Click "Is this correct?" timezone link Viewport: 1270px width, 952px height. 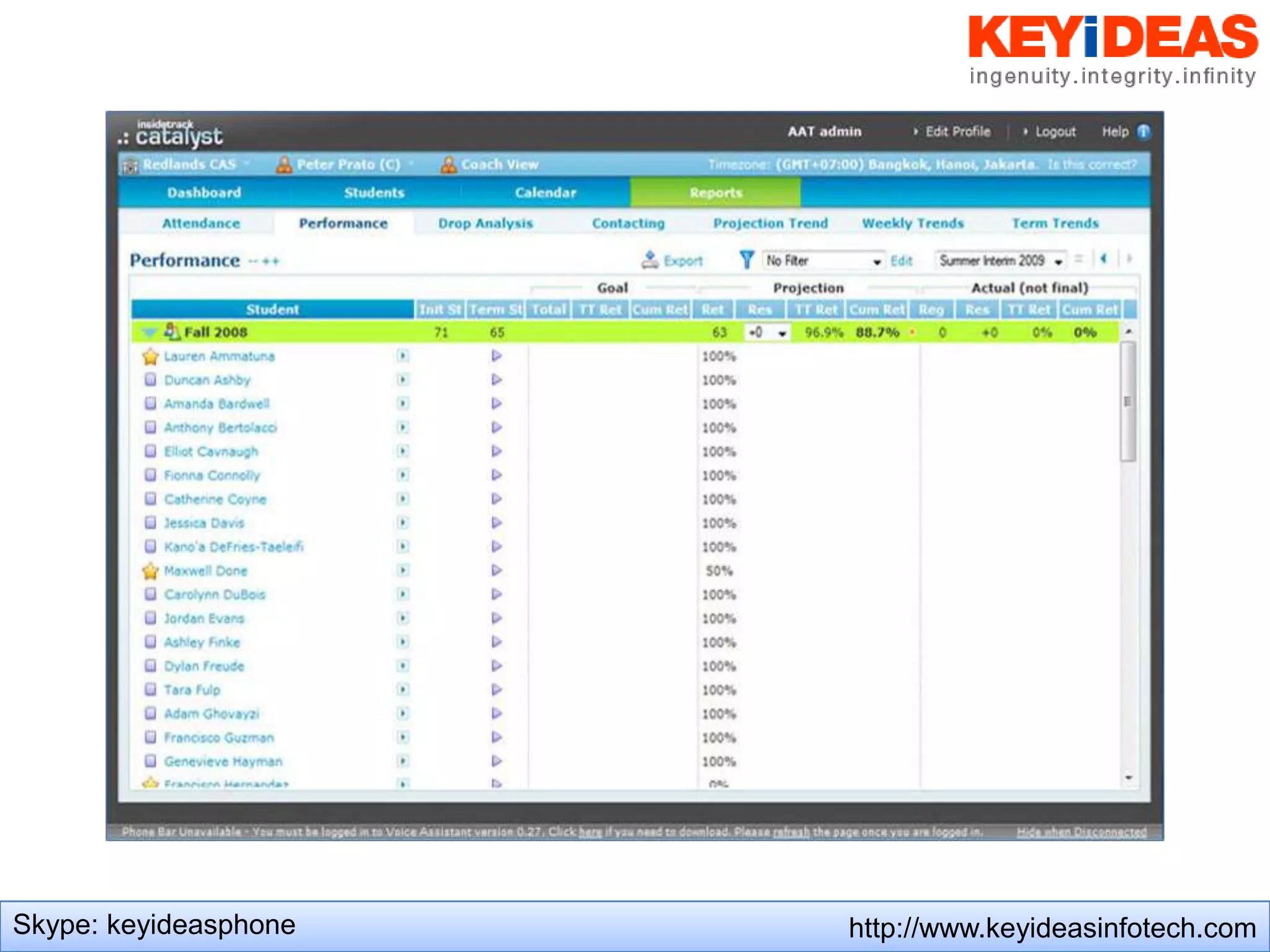[x=1092, y=165]
